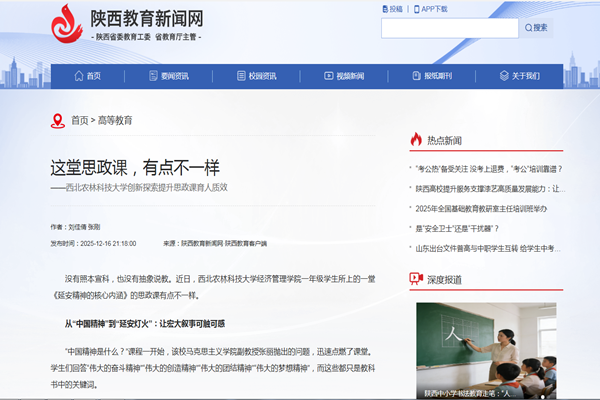Click the play icon beside 视频新闻
Viewport: 600px width, 400px height.
[x=329, y=76]
